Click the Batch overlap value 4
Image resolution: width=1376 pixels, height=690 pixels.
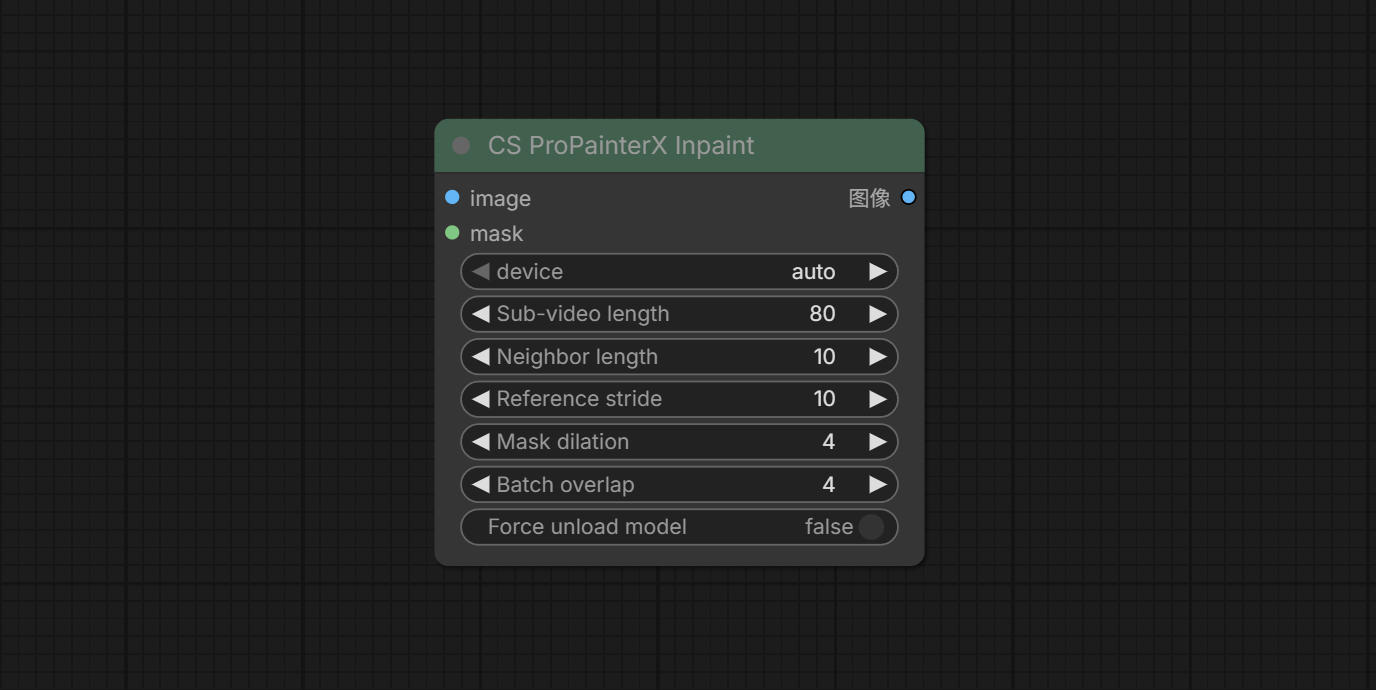[x=828, y=485]
